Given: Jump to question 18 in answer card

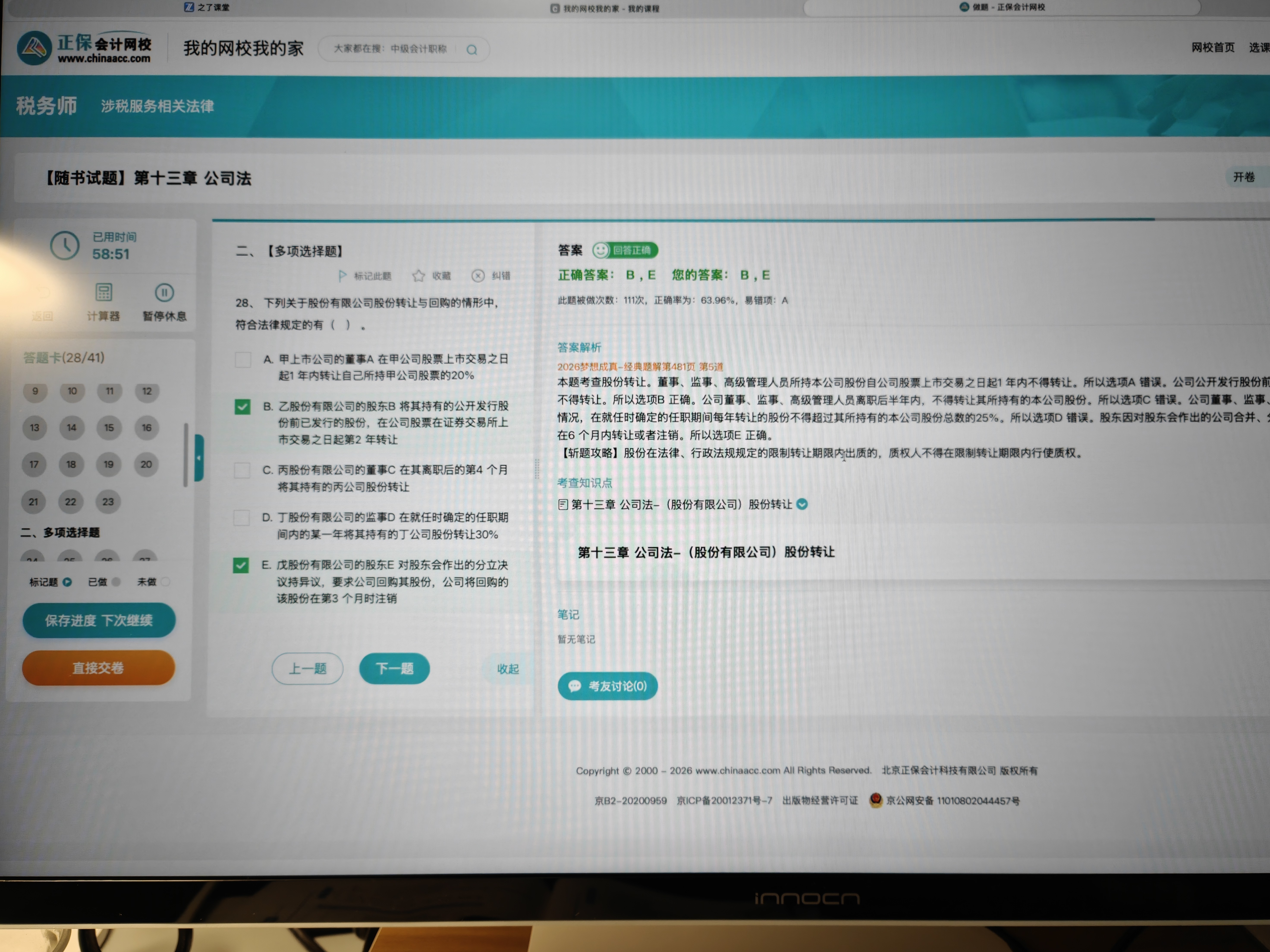Looking at the screenshot, I should pos(71,465).
